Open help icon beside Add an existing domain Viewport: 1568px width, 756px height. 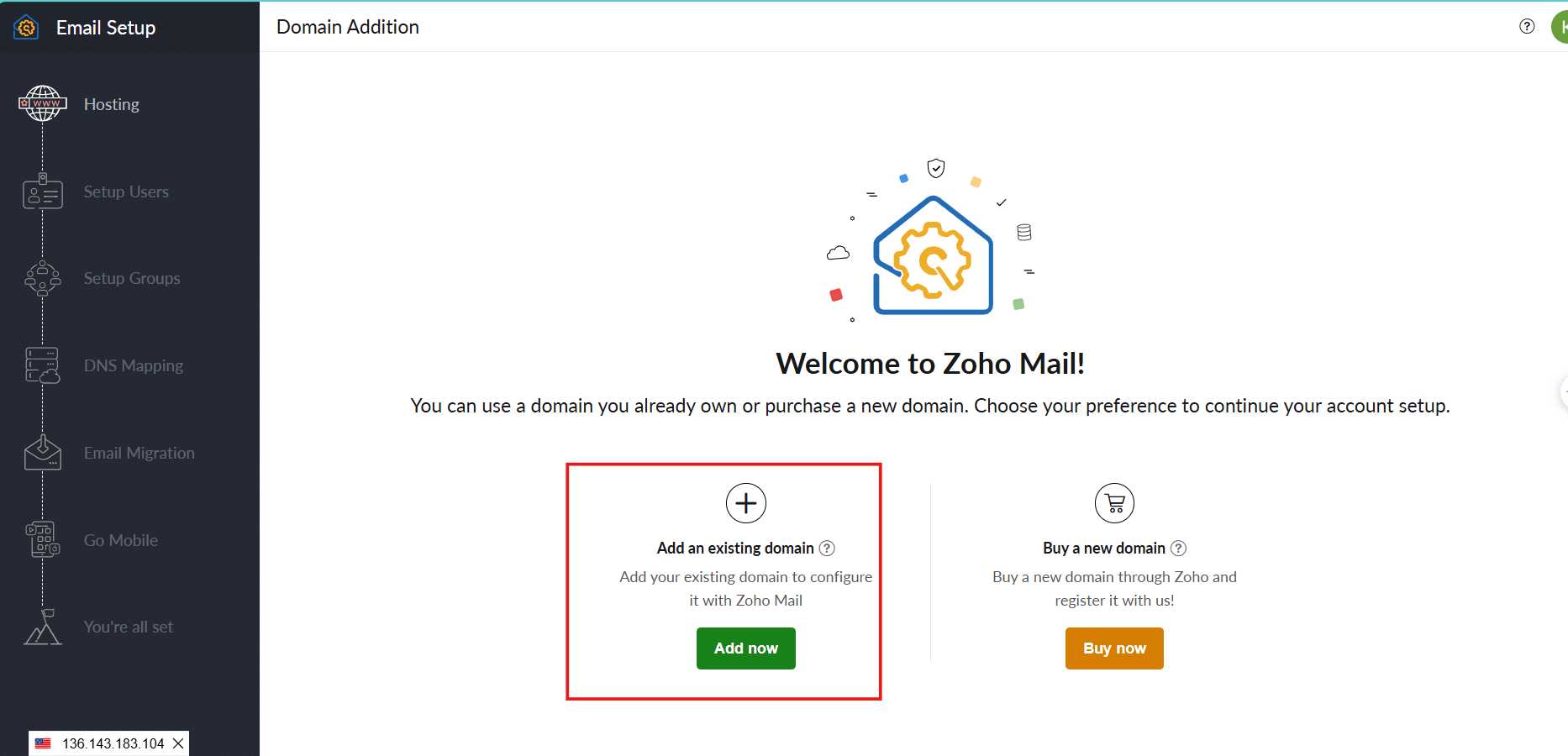[828, 549]
